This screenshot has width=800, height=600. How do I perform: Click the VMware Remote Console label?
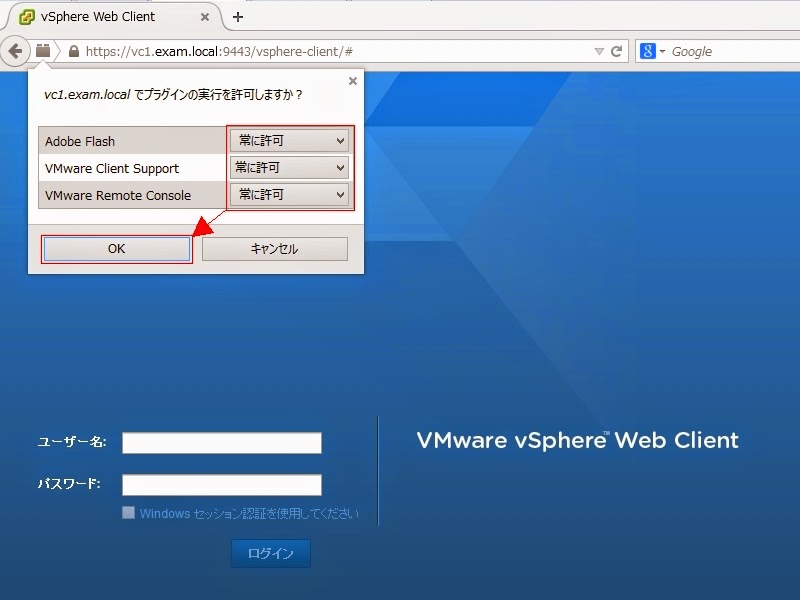(118, 195)
